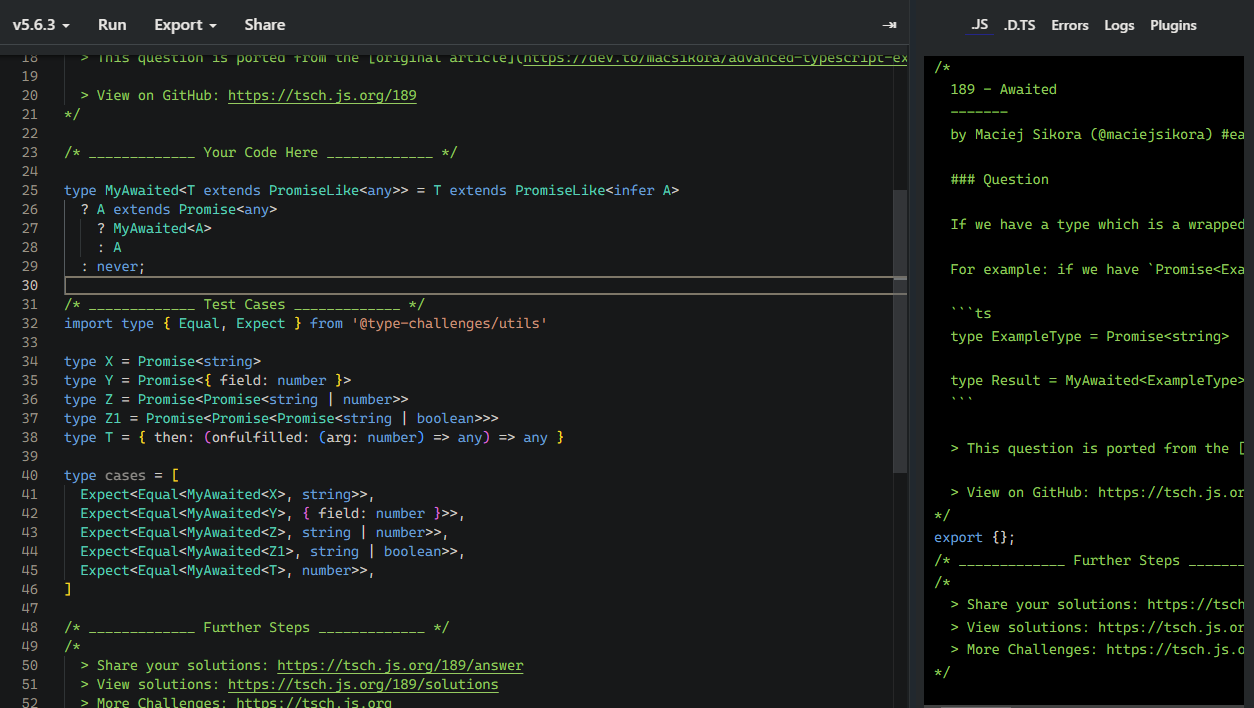
Task: Click '189 - Awaited' in JS output
Action: pyautogui.click(x=1003, y=90)
